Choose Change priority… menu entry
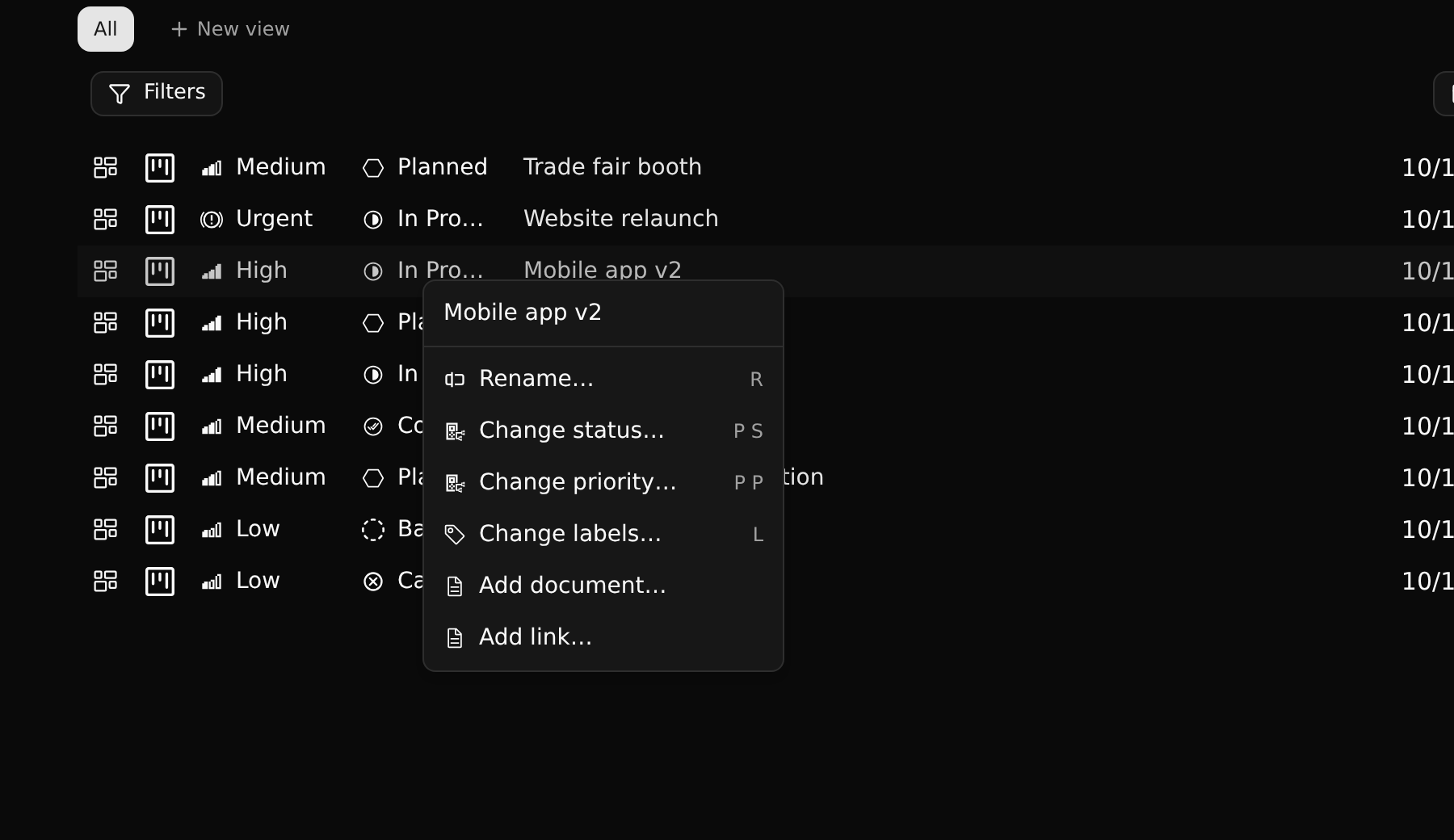Image resolution: width=1454 pixels, height=840 pixels. [x=603, y=482]
